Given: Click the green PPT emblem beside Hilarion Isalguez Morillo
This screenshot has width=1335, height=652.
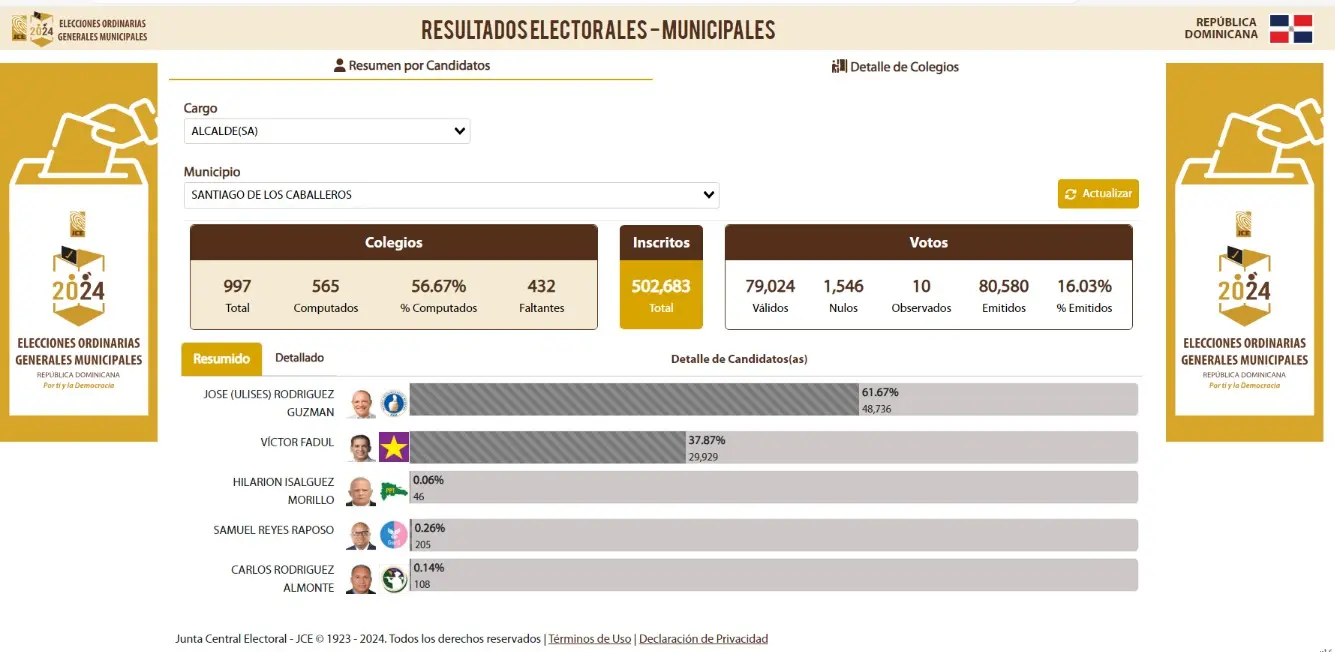Looking at the screenshot, I should point(394,490).
